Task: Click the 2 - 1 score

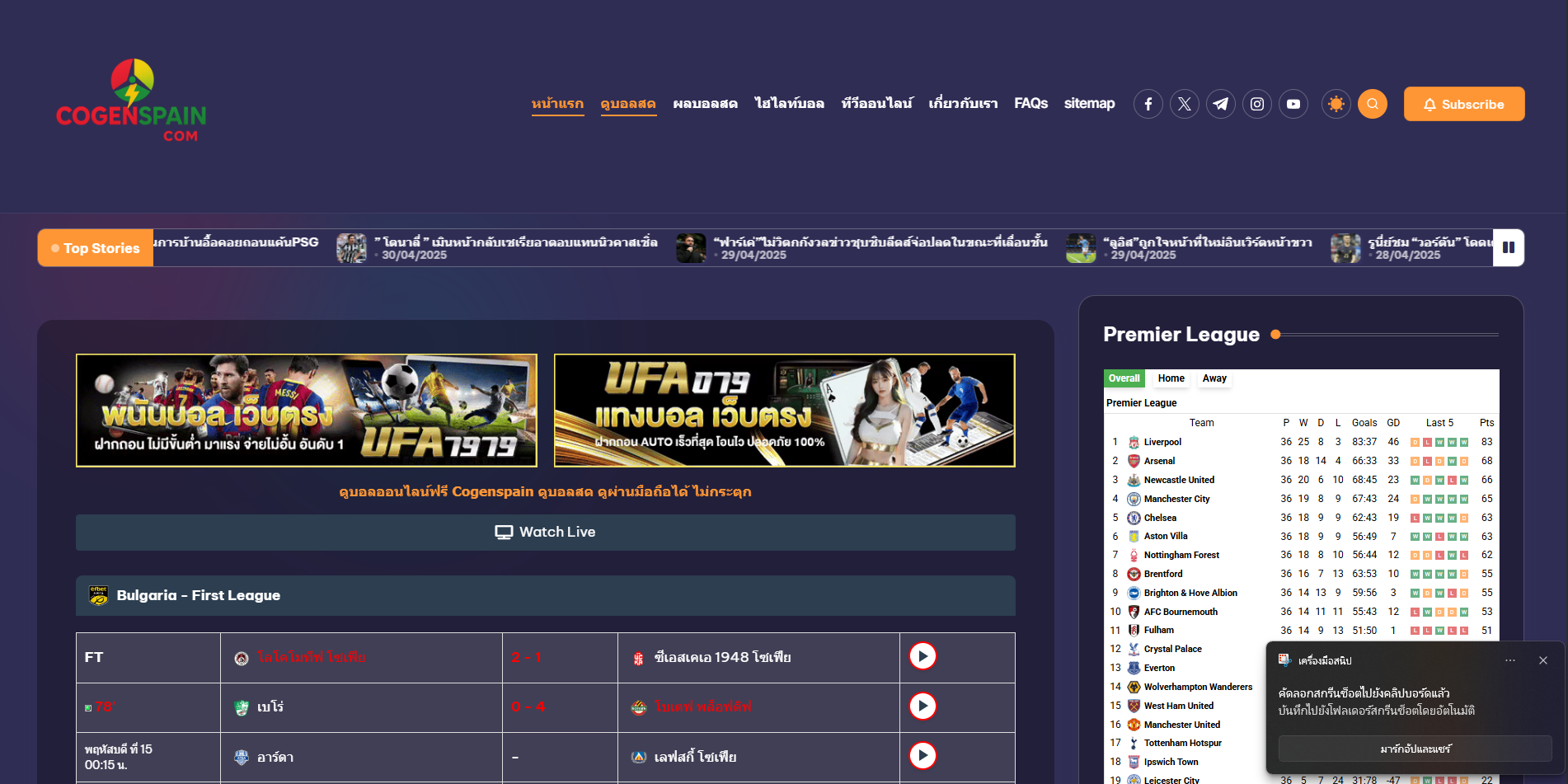Action: point(526,657)
